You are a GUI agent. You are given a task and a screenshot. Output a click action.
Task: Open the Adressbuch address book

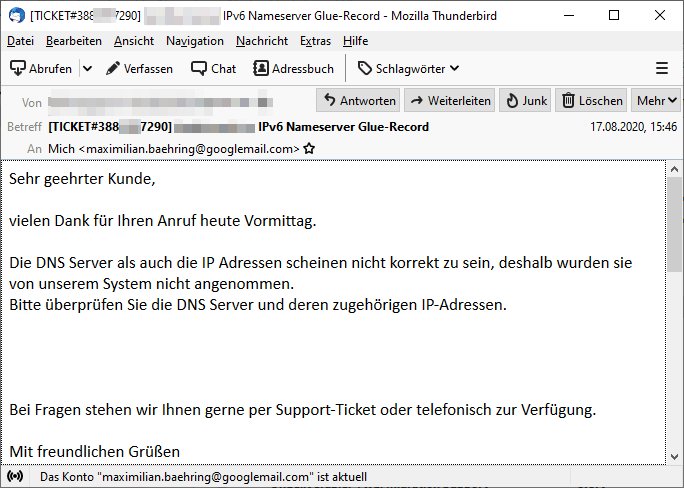point(294,68)
